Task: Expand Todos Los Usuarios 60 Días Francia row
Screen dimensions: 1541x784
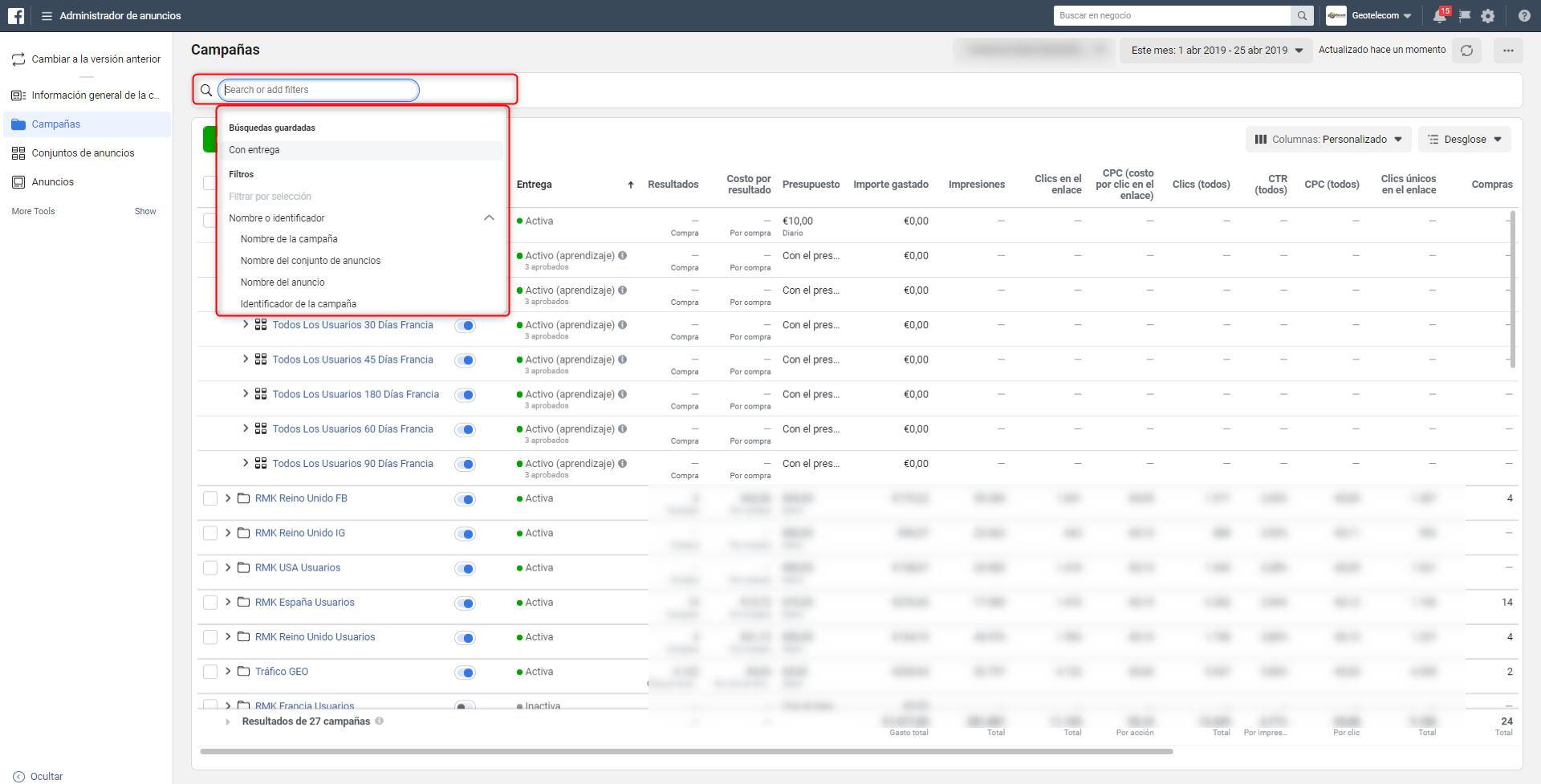Action: pos(246,429)
